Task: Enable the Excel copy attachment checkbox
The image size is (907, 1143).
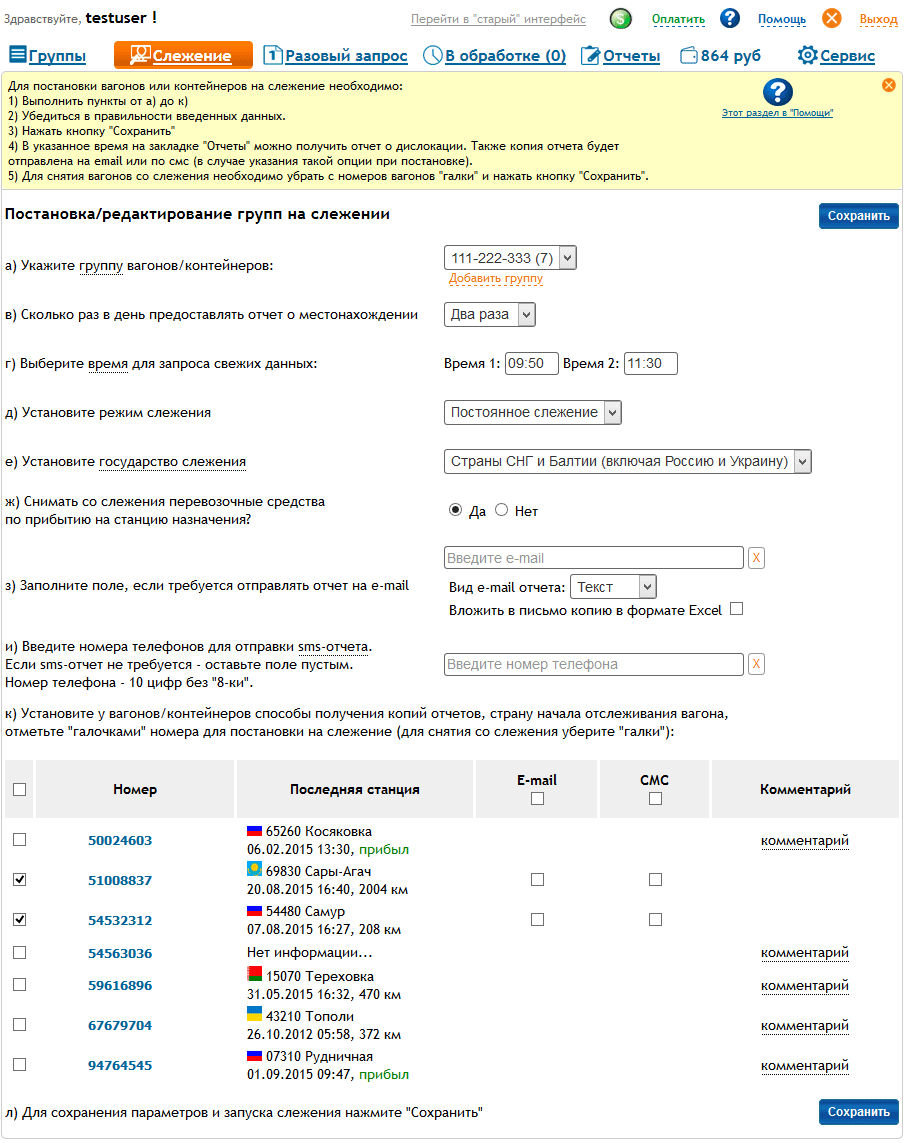Action: click(x=737, y=609)
